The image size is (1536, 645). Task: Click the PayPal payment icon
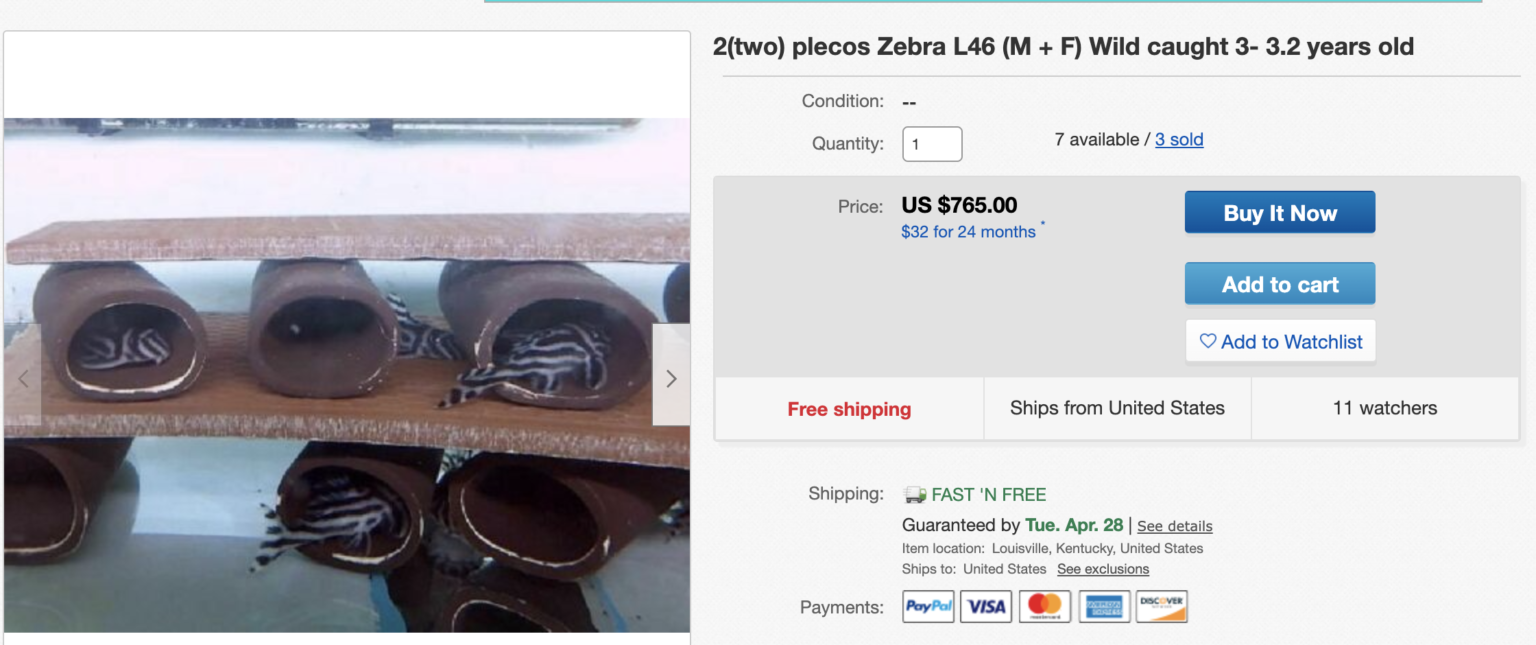click(x=928, y=607)
